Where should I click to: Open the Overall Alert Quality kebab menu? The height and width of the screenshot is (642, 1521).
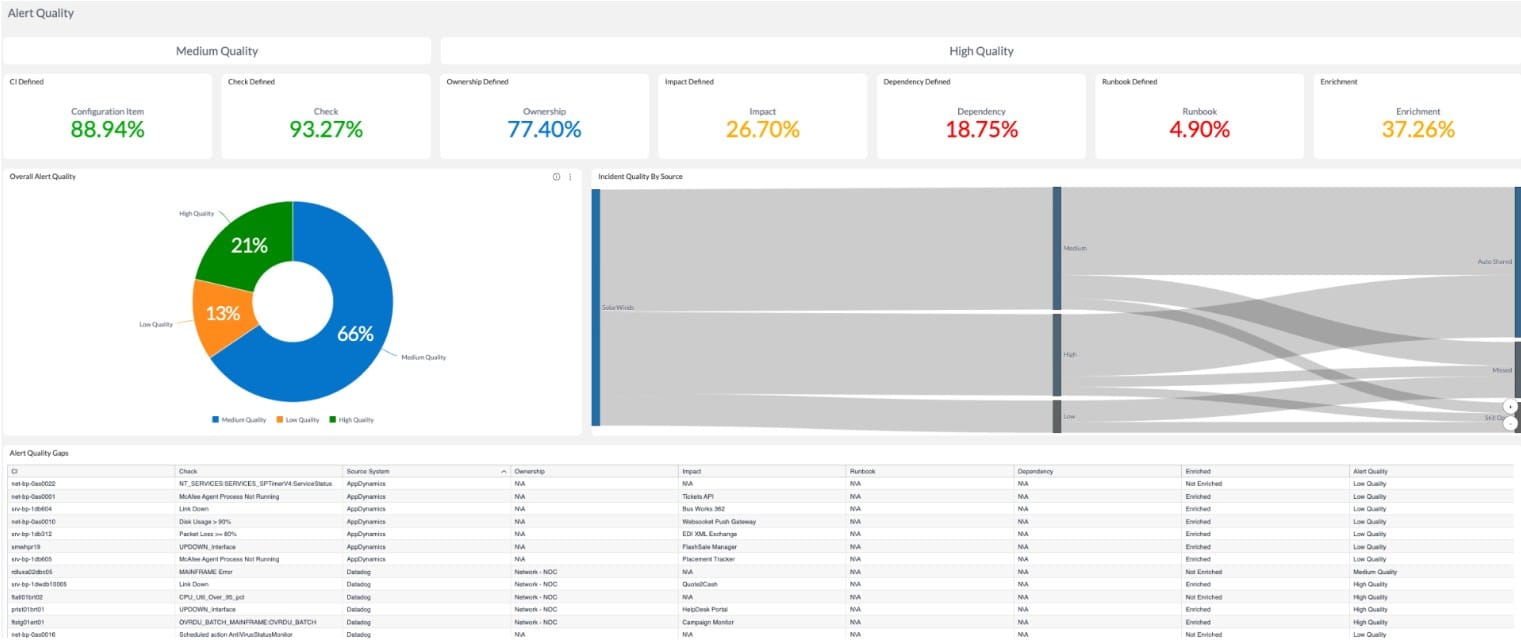coord(570,177)
